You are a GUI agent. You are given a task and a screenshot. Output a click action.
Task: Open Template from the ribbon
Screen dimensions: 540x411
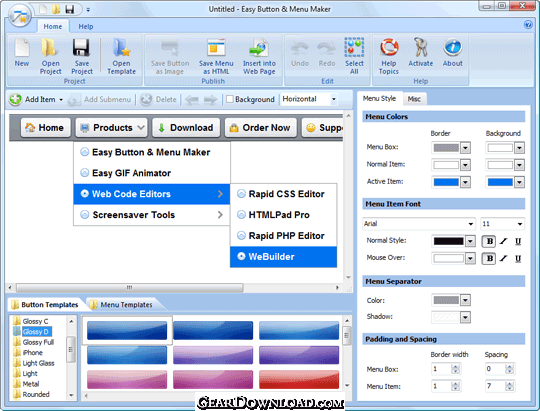point(121,56)
